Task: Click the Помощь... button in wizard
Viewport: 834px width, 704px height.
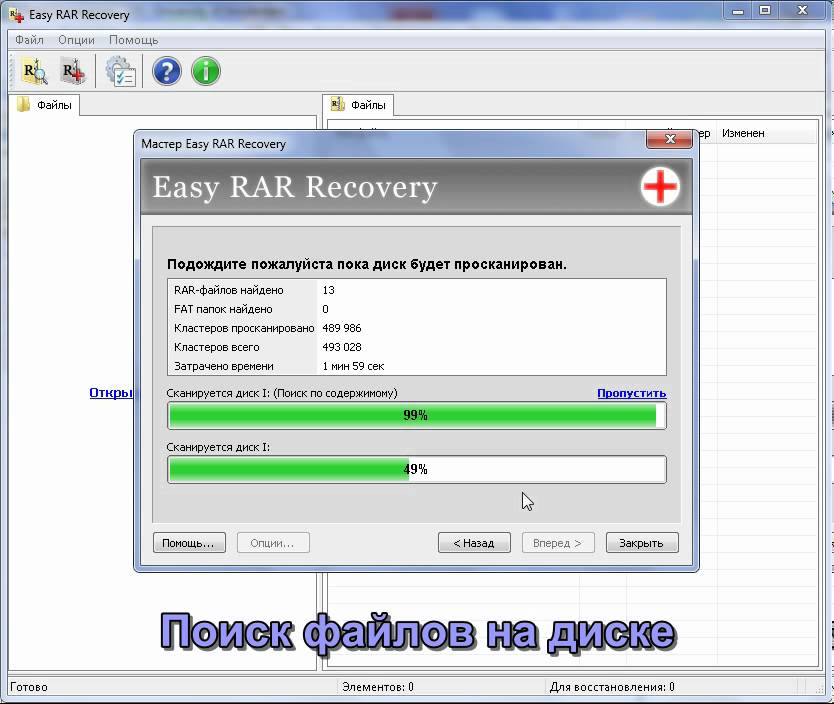Action: coord(189,543)
